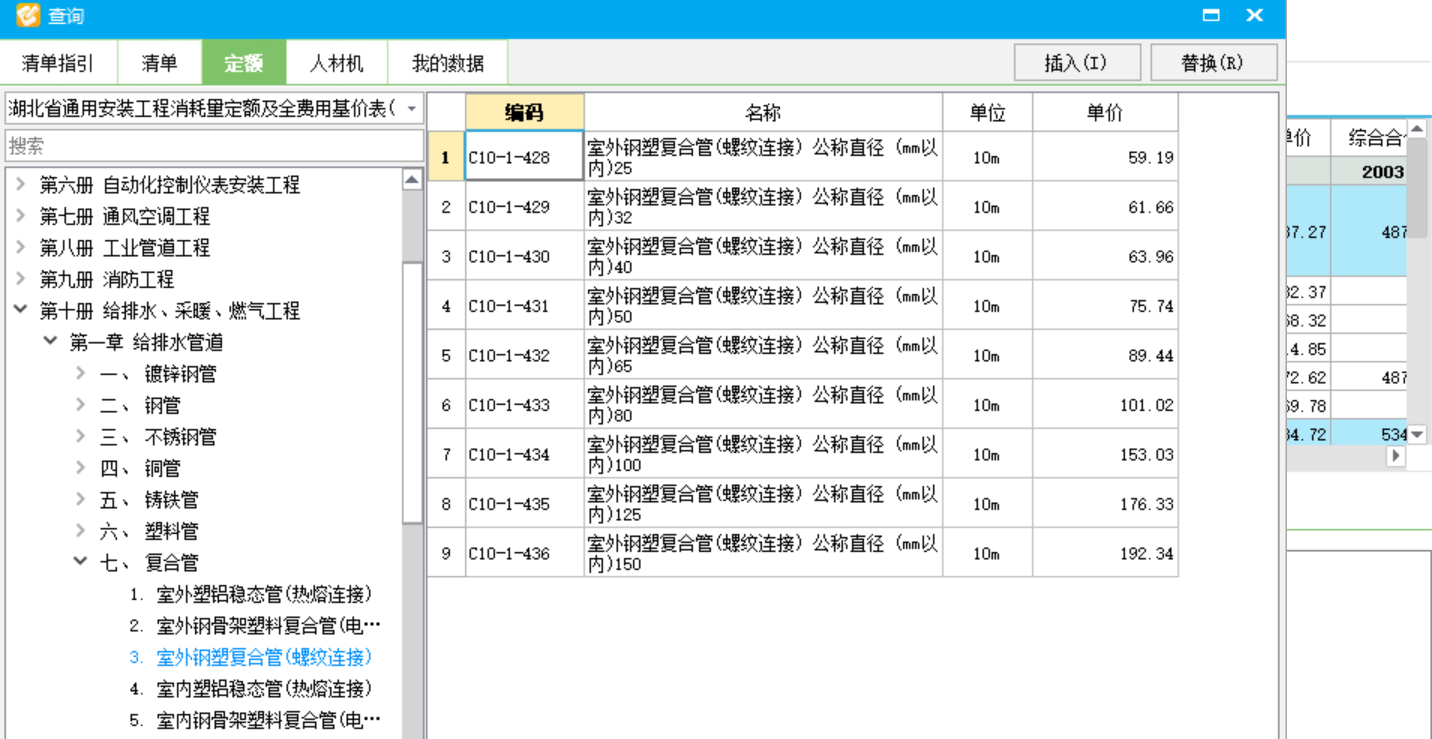Click the tree panel vertical scrollbar thumb
Image resolution: width=1432 pixels, height=739 pixels.
point(412,392)
